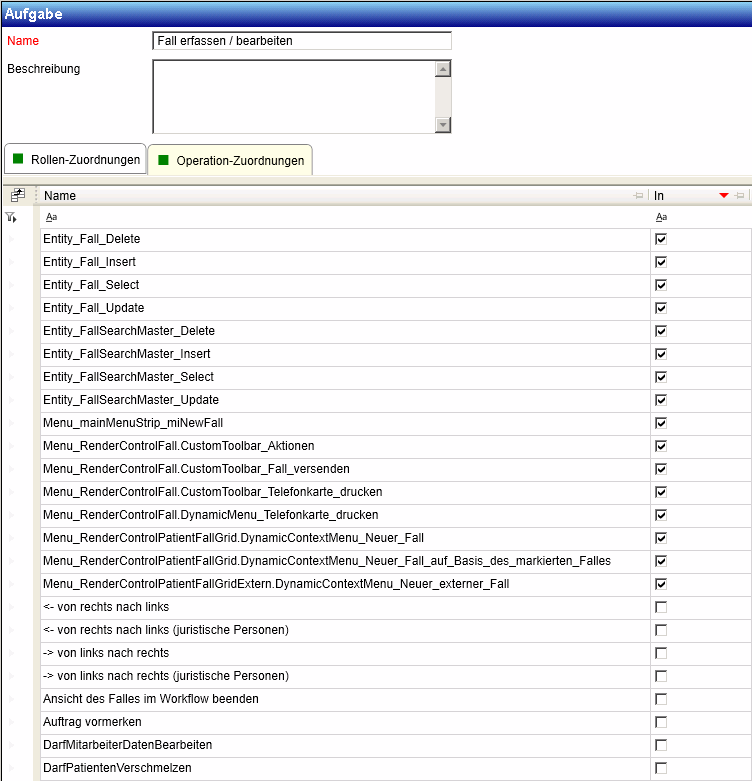Enable the Auftrag vormerken checkbox
Screen dimensions: 752x781
coord(661,722)
